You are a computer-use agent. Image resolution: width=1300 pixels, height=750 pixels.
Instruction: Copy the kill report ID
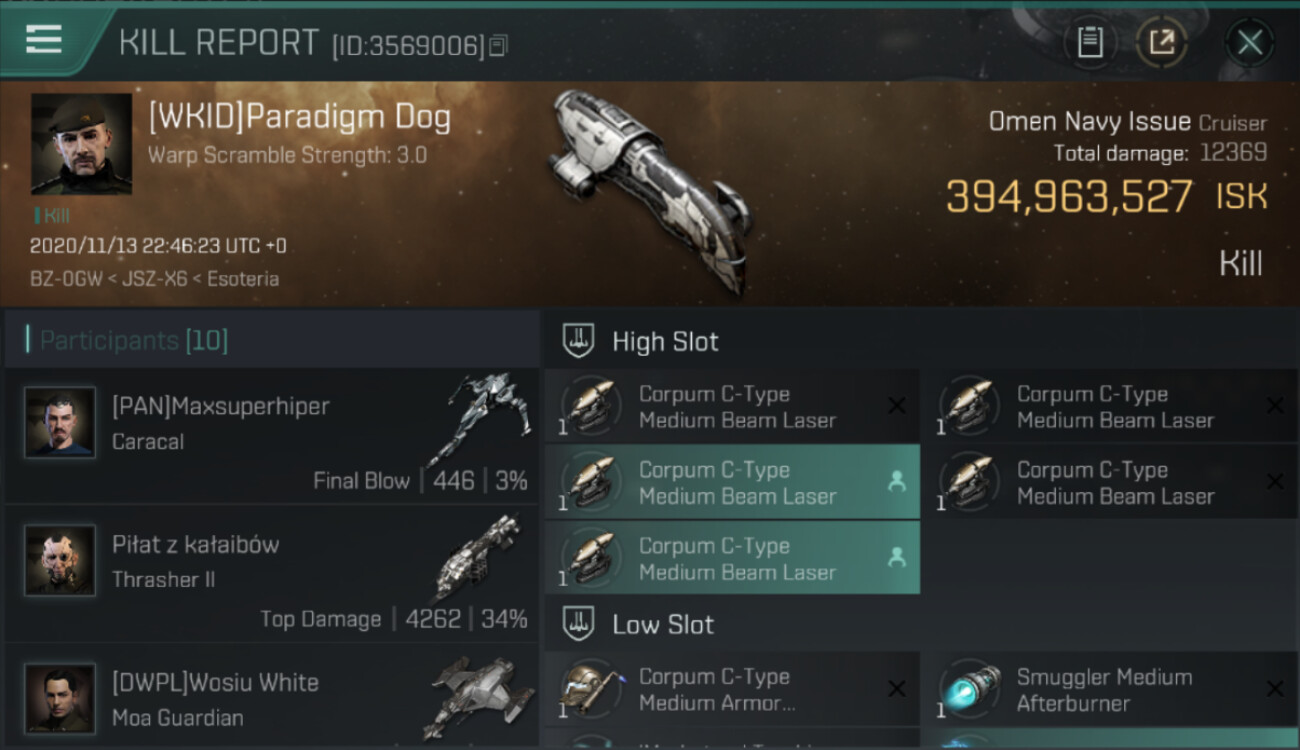(499, 45)
